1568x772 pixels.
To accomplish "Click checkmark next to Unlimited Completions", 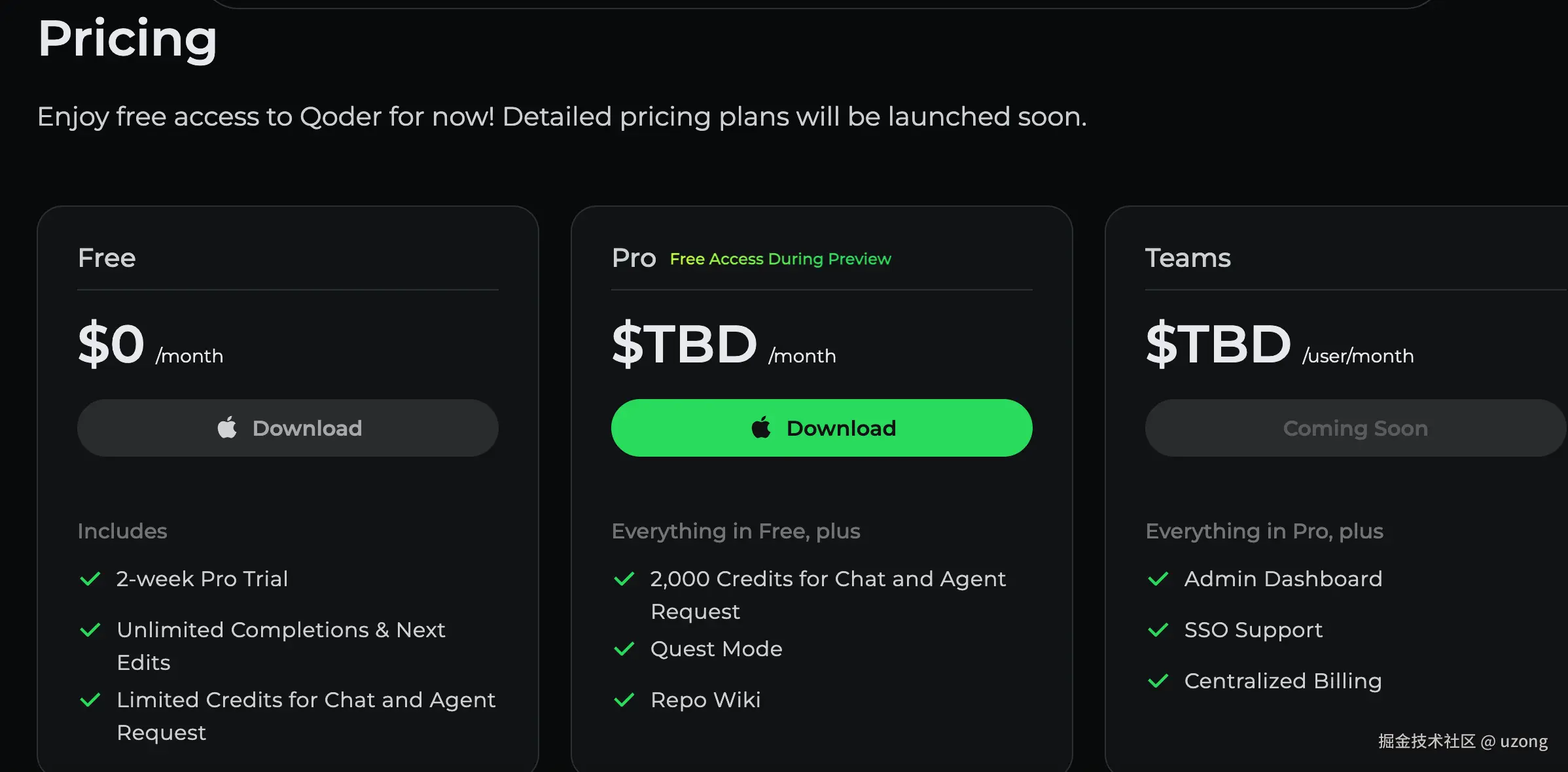I will click(90, 630).
